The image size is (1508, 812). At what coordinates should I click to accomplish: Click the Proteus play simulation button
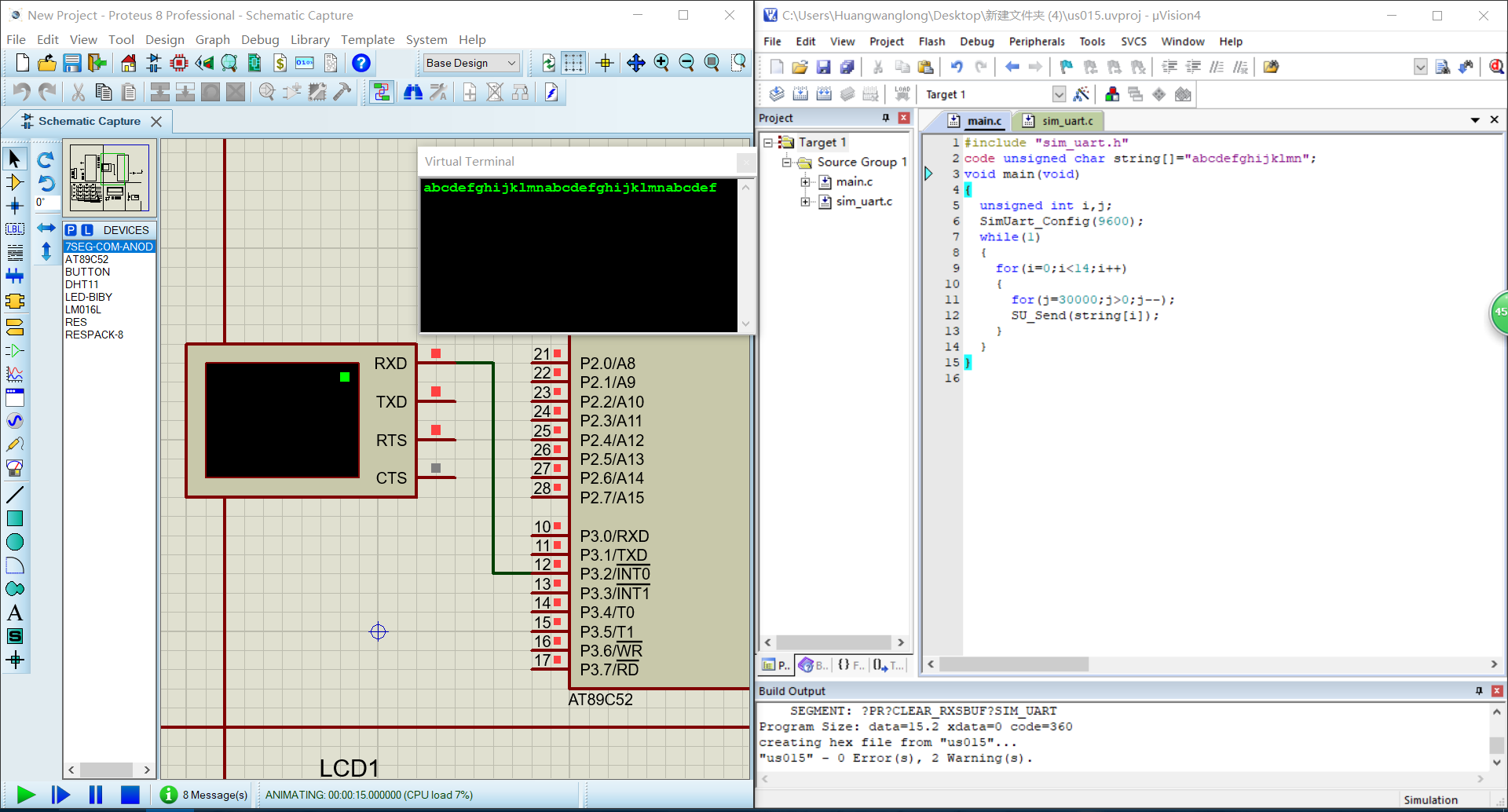[26, 795]
